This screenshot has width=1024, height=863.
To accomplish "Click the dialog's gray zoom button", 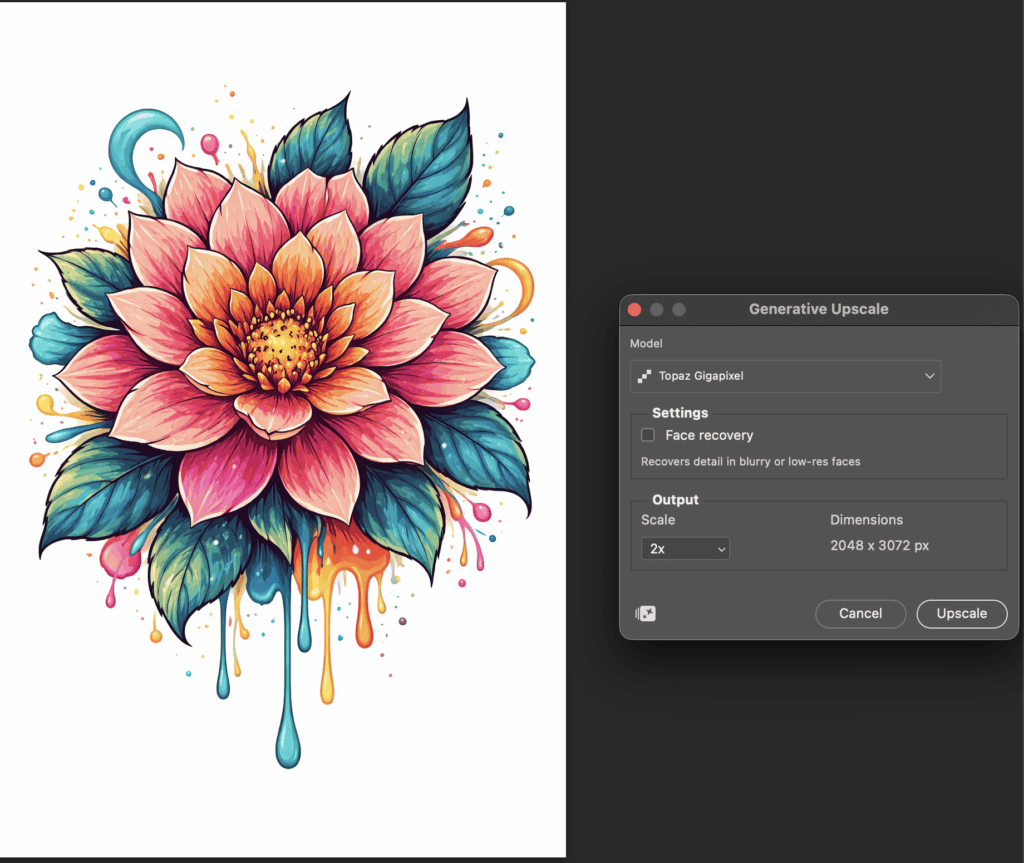I will pos(679,310).
